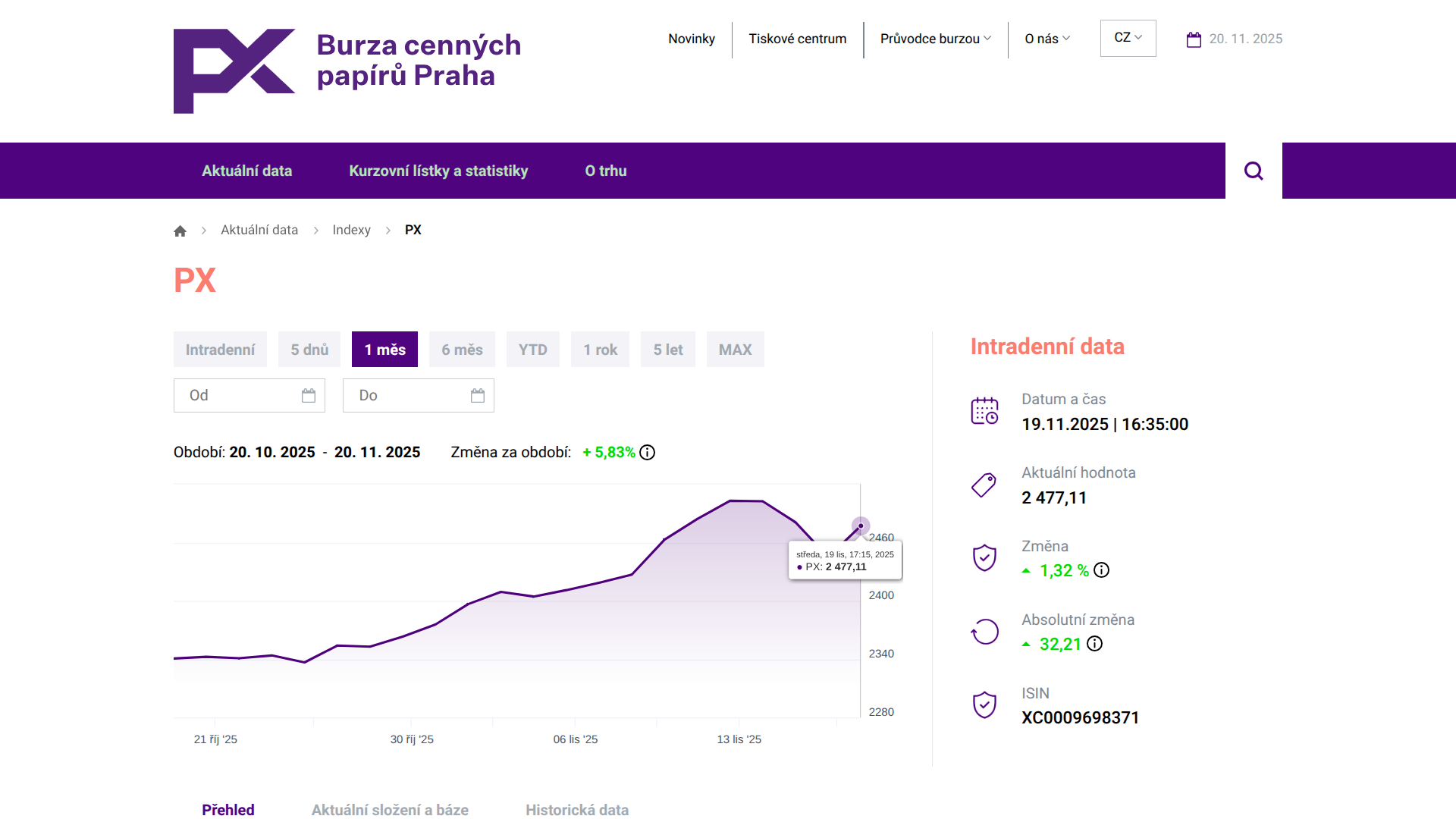Click the Aktuální hodnota price tag icon
This screenshot has height=819, width=1456.
pos(984,485)
